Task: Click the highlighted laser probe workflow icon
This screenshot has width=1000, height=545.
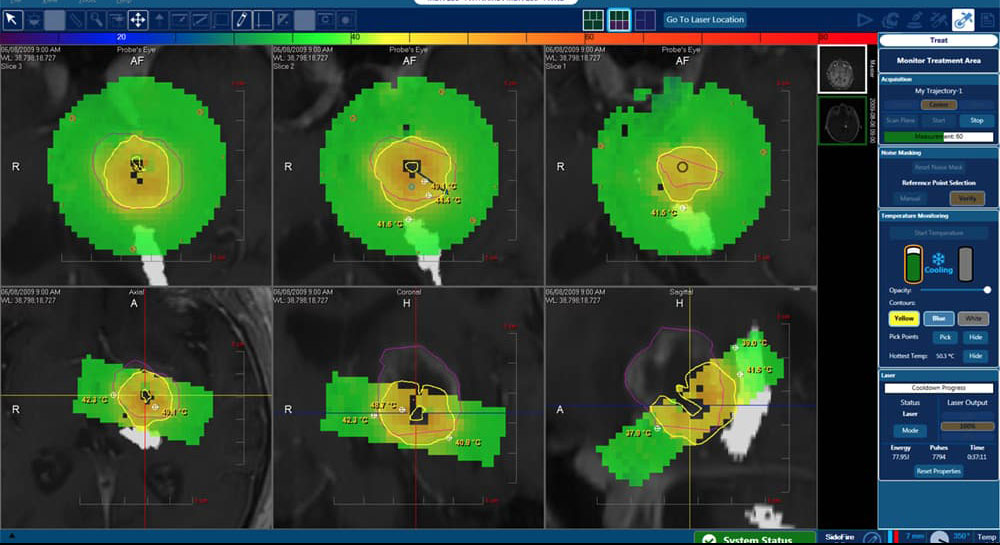Action: point(963,20)
